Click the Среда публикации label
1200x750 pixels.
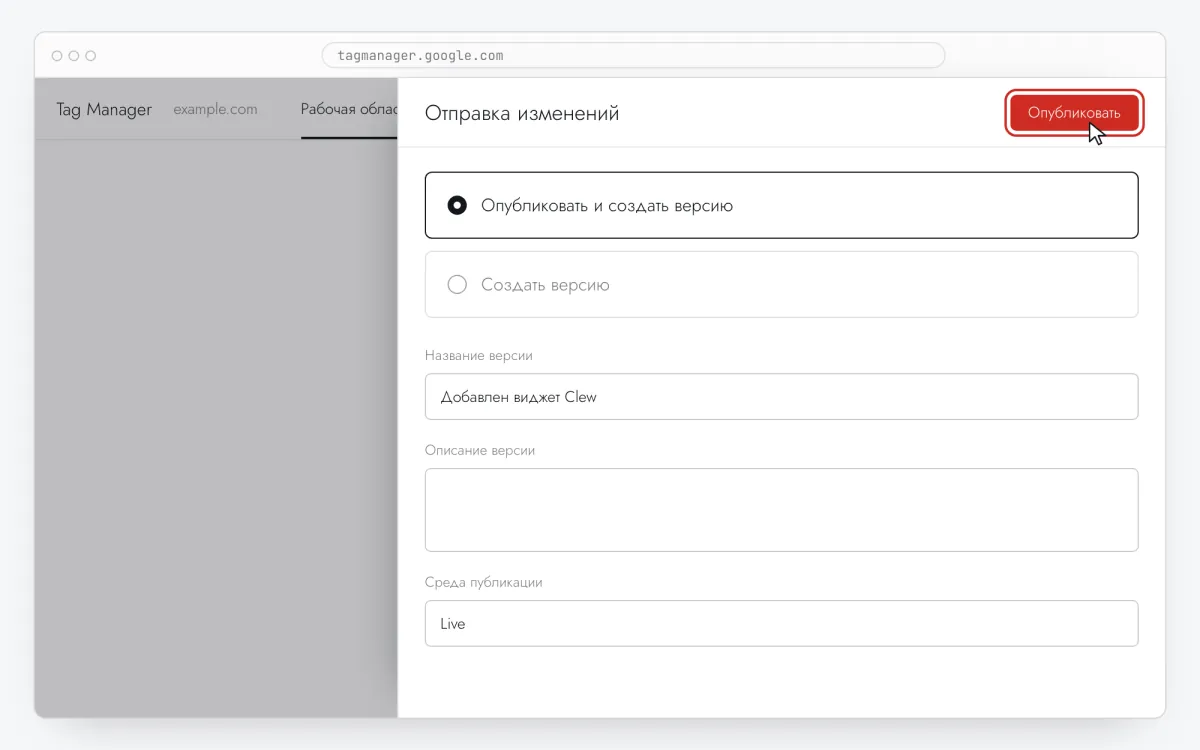click(484, 582)
